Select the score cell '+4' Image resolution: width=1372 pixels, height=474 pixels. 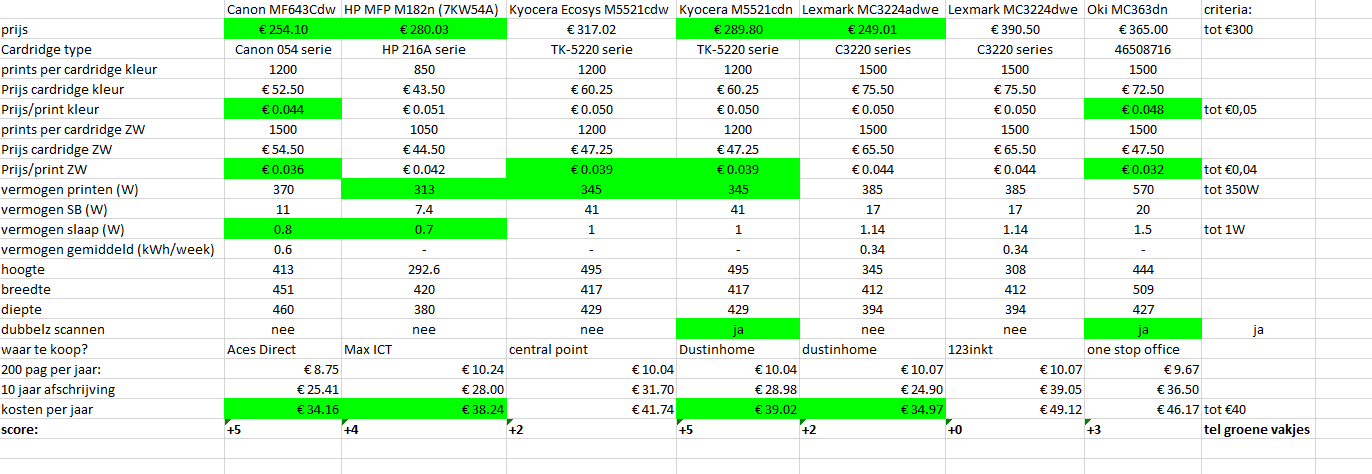pyautogui.click(x=424, y=430)
